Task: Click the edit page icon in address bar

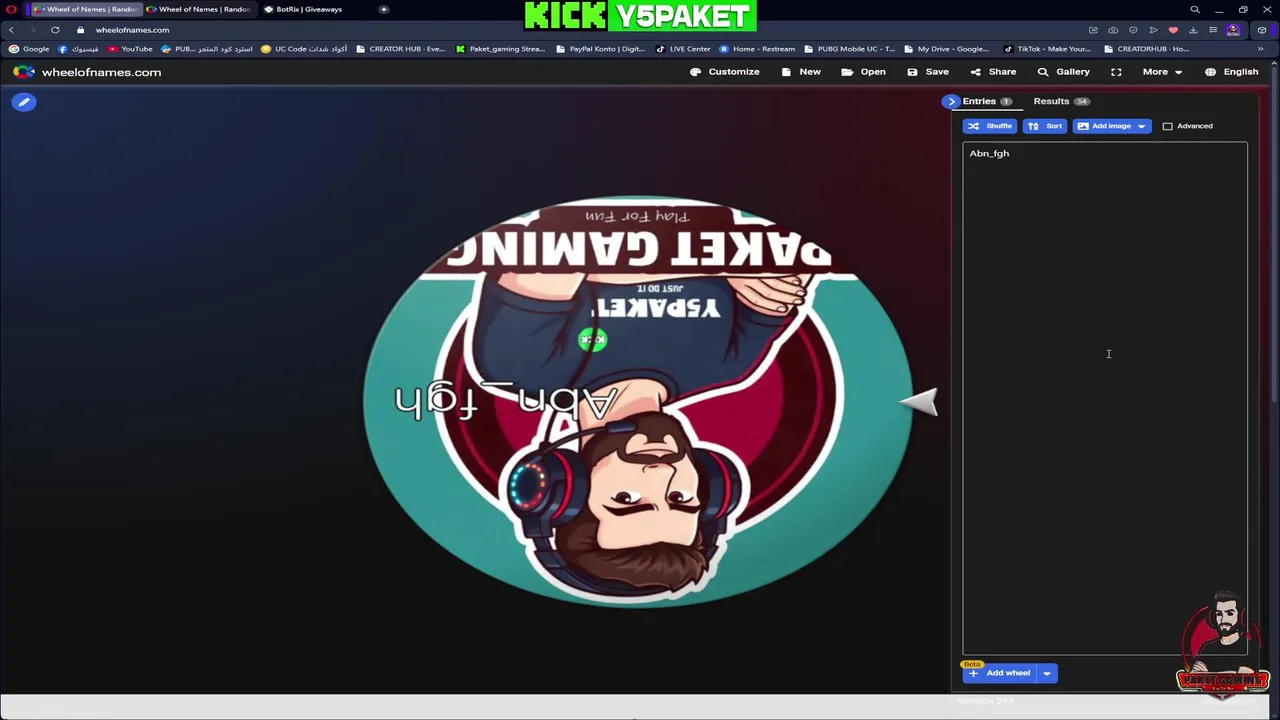Action: (x=1093, y=30)
